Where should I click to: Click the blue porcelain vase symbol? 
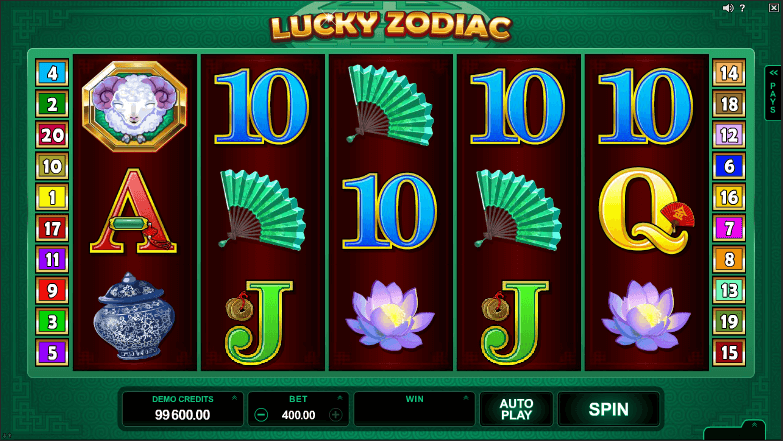click(134, 316)
